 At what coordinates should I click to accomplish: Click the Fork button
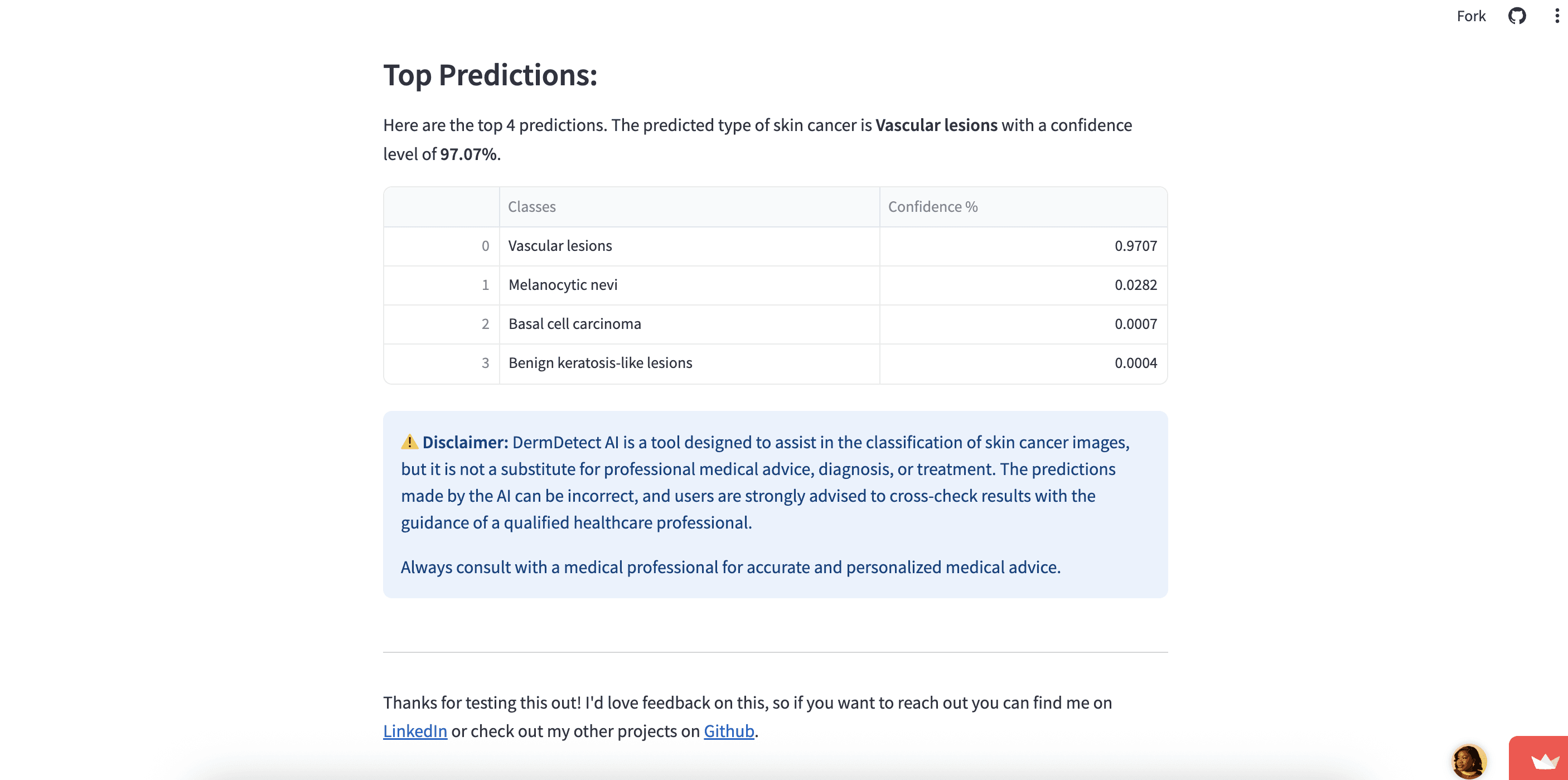(x=1470, y=16)
